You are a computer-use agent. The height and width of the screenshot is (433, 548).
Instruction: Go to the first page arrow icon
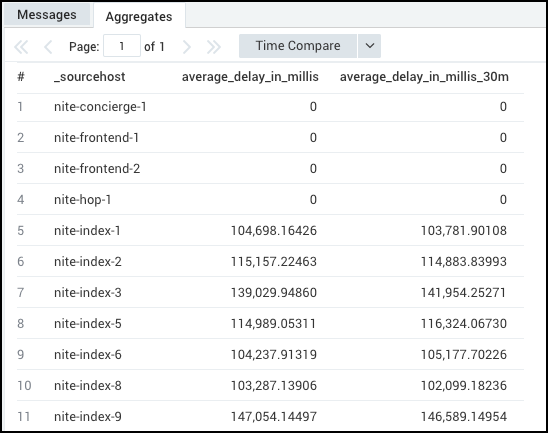21,46
